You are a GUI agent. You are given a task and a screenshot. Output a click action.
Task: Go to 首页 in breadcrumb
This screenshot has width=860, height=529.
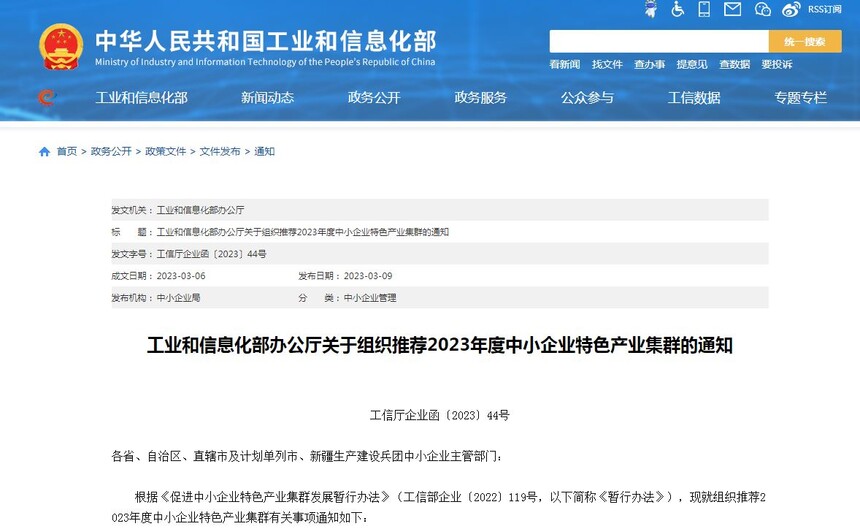[67, 152]
